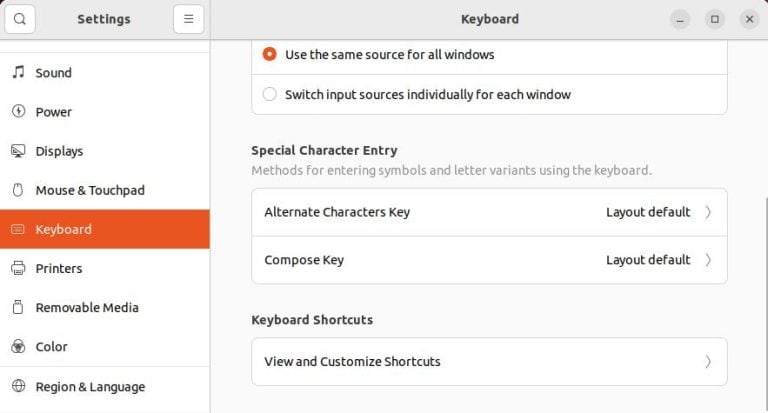Click the Alternate Characters Key row label
The width and height of the screenshot is (768, 413).
(337, 212)
